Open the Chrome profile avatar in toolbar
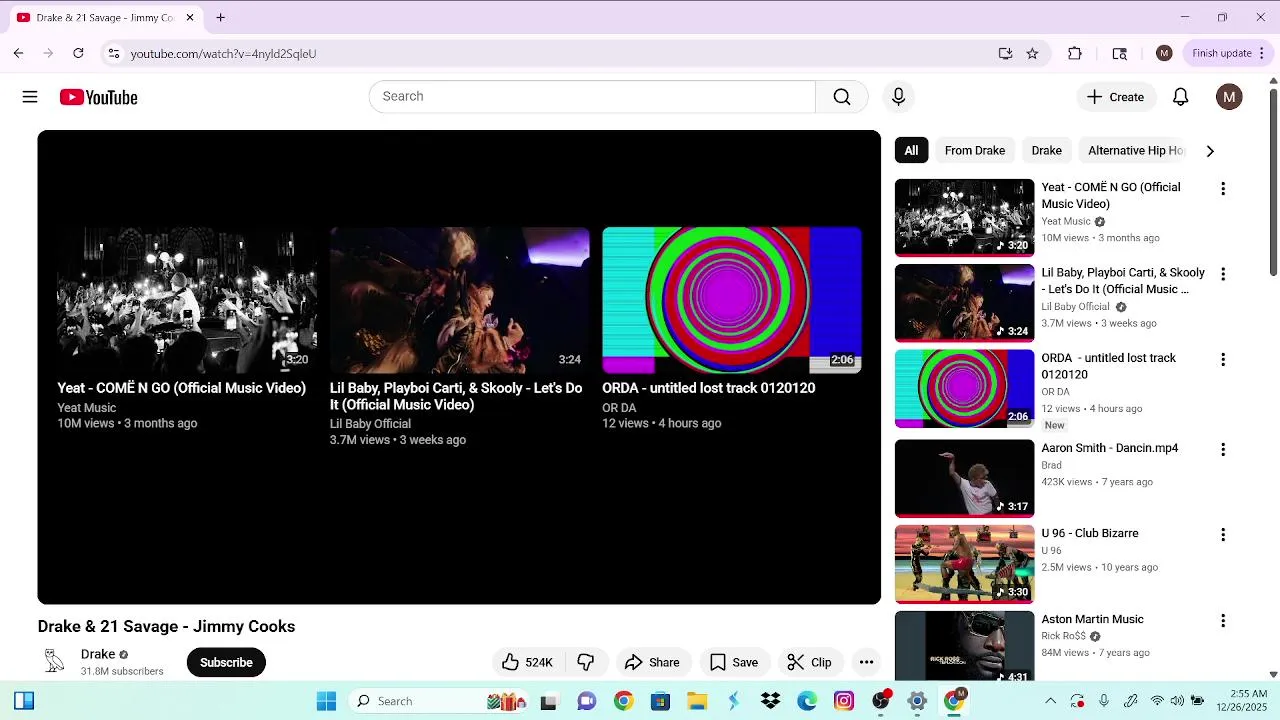 click(1164, 53)
